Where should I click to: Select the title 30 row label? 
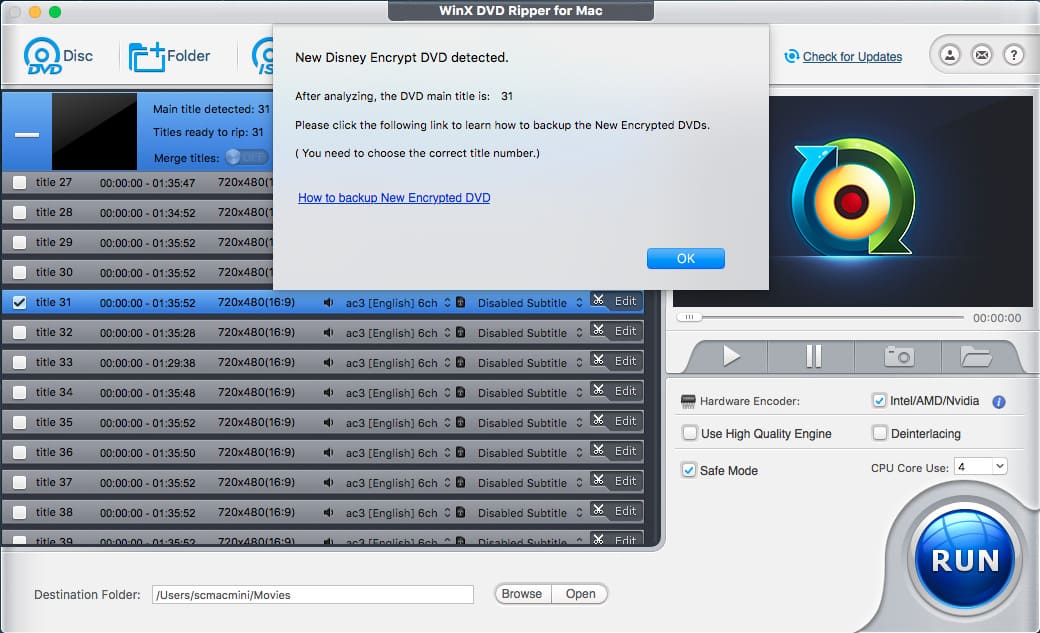tap(54, 272)
